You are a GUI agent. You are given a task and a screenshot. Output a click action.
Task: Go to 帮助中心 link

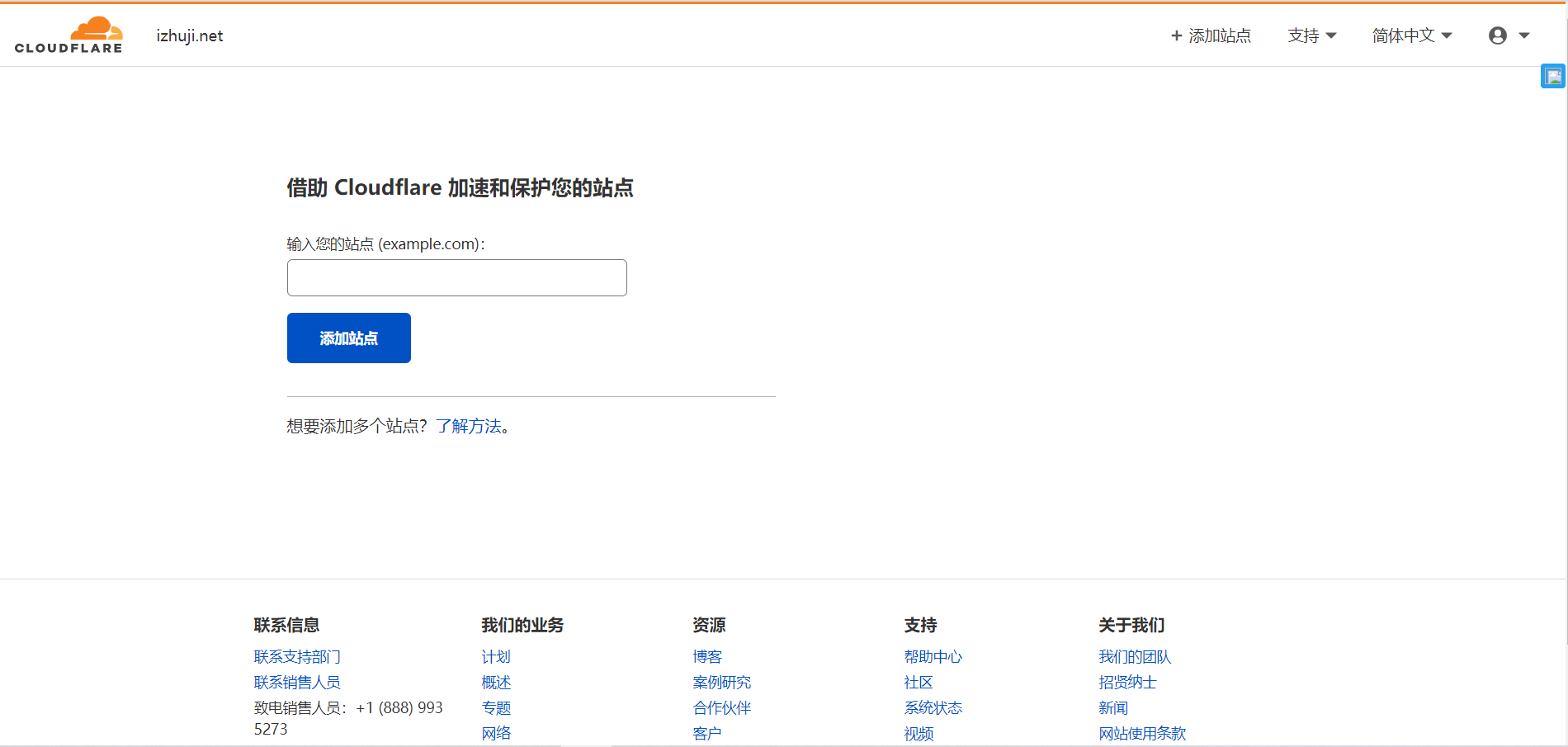pos(933,657)
